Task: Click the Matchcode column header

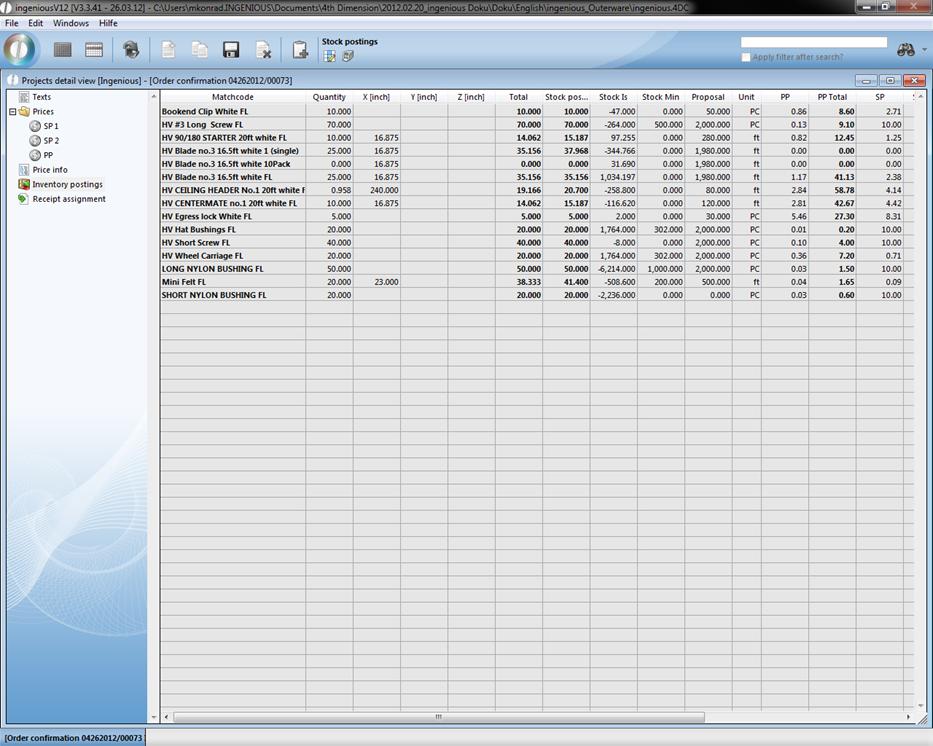Action: click(x=233, y=97)
